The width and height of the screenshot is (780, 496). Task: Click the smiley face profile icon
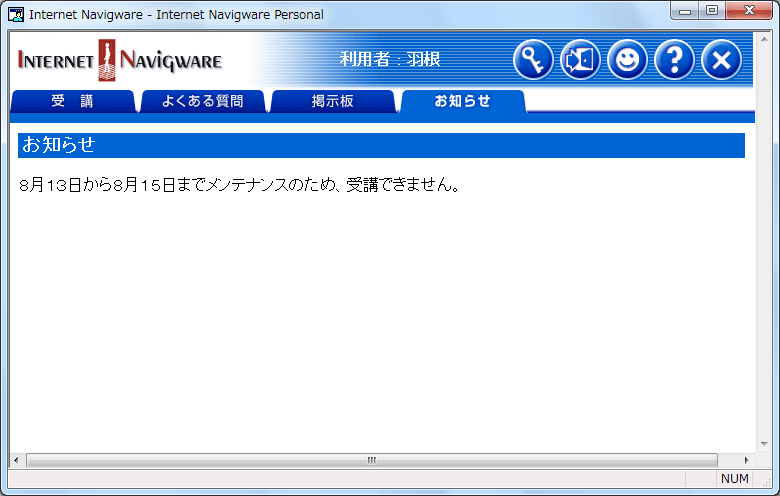627,60
